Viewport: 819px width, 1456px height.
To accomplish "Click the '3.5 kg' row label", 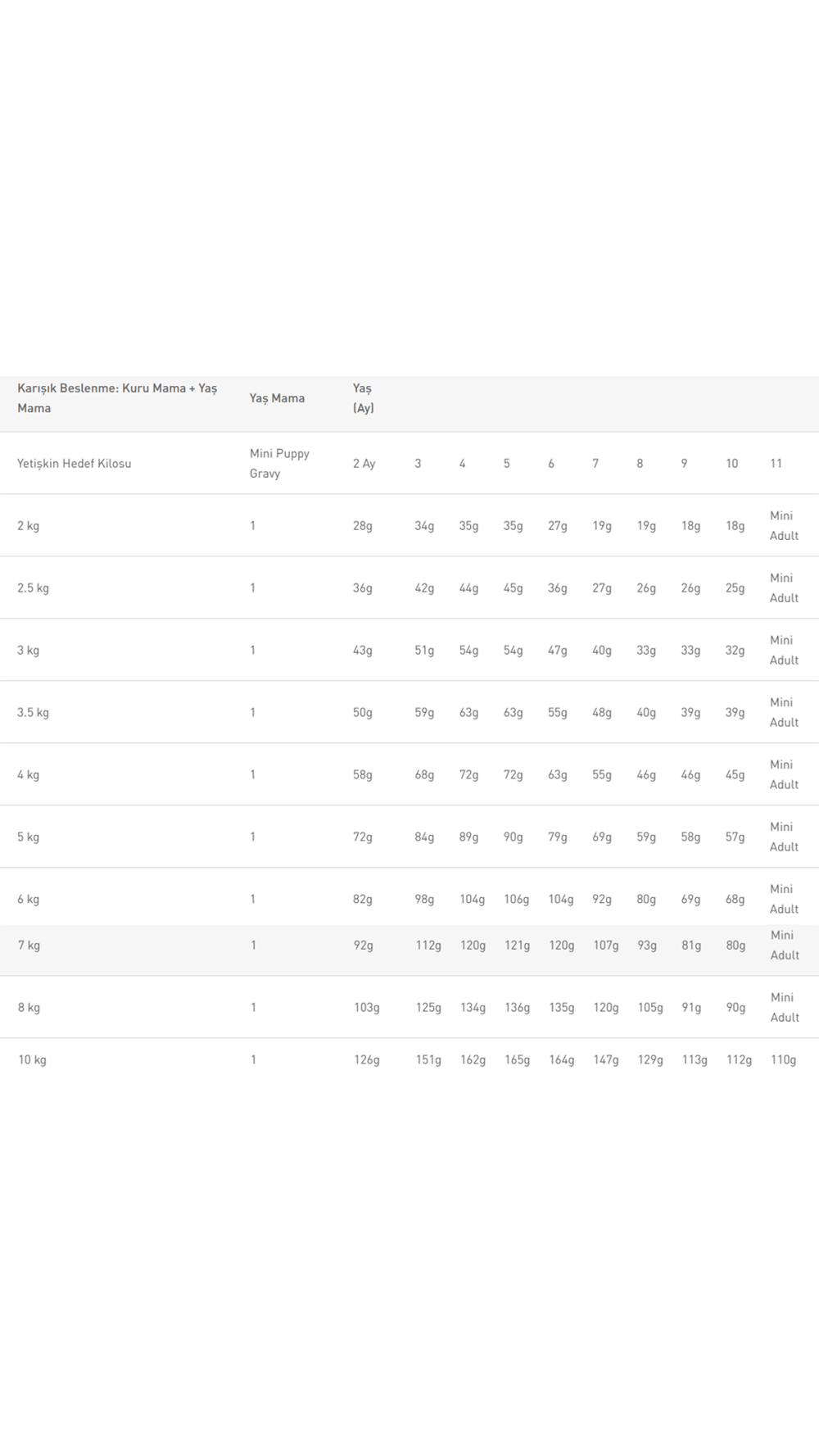I will pos(33,713).
